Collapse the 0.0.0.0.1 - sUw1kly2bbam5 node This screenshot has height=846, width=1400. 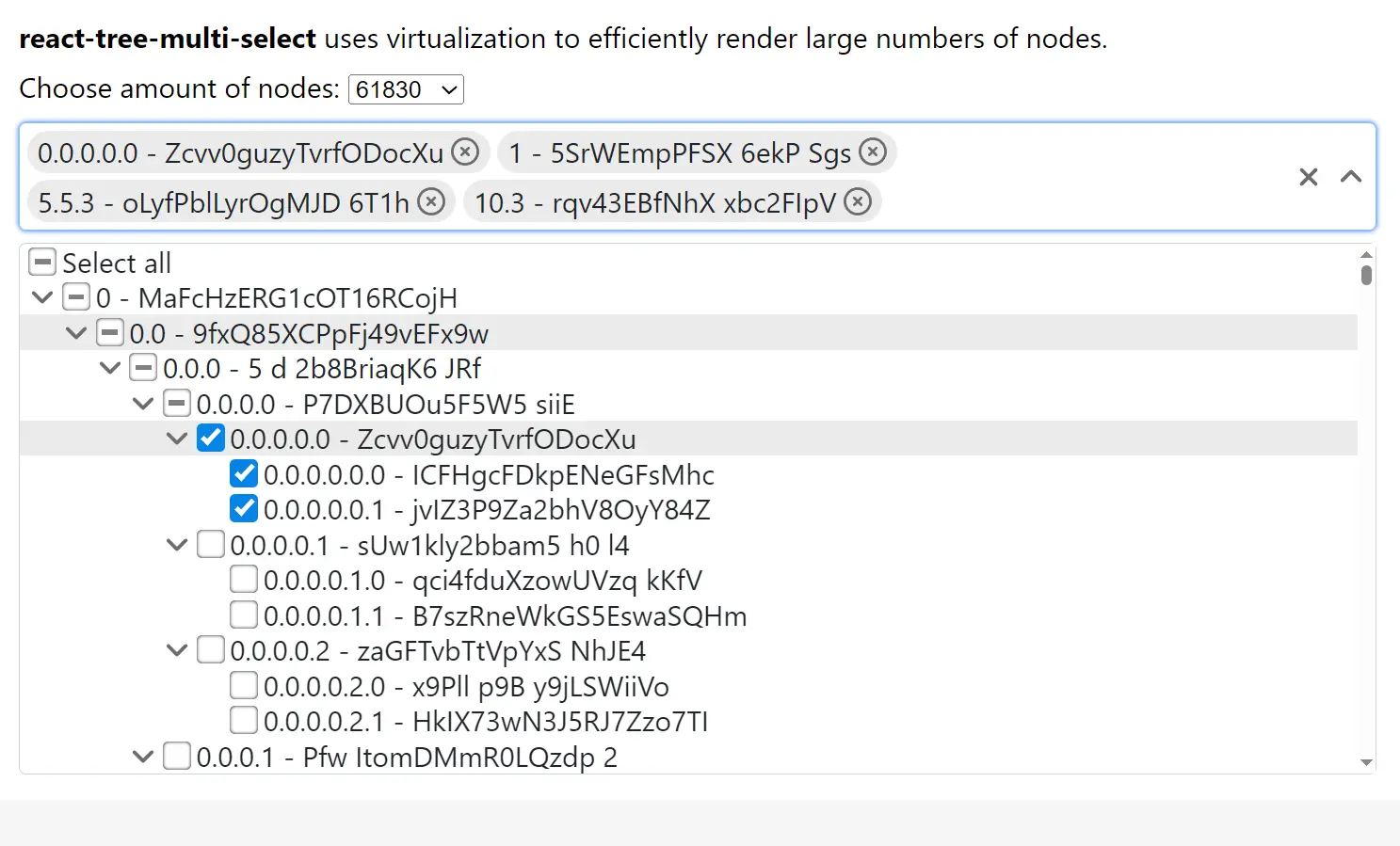[177, 545]
